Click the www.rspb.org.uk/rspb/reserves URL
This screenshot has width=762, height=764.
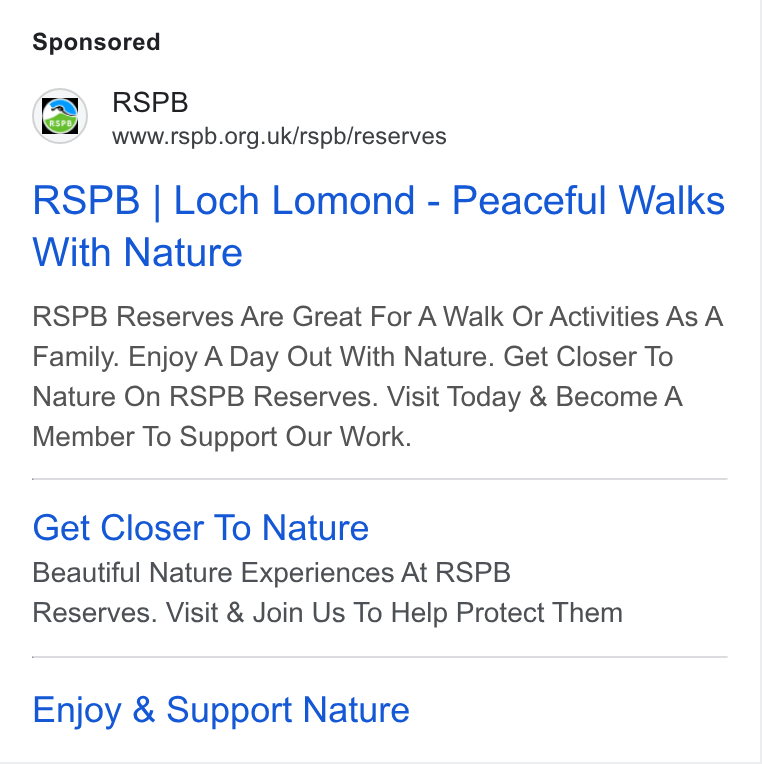(x=279, y=136)
